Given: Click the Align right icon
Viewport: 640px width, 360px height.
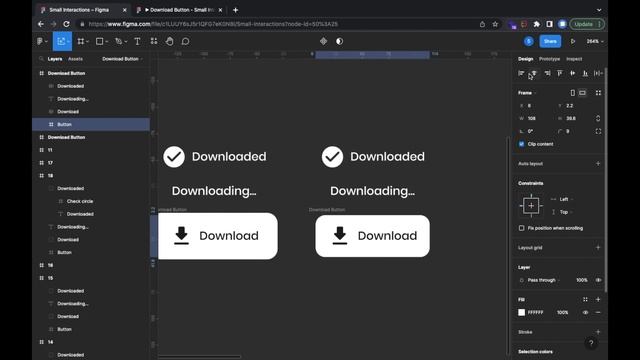Looking at the screenshot, I should click(x=547, y=73).
